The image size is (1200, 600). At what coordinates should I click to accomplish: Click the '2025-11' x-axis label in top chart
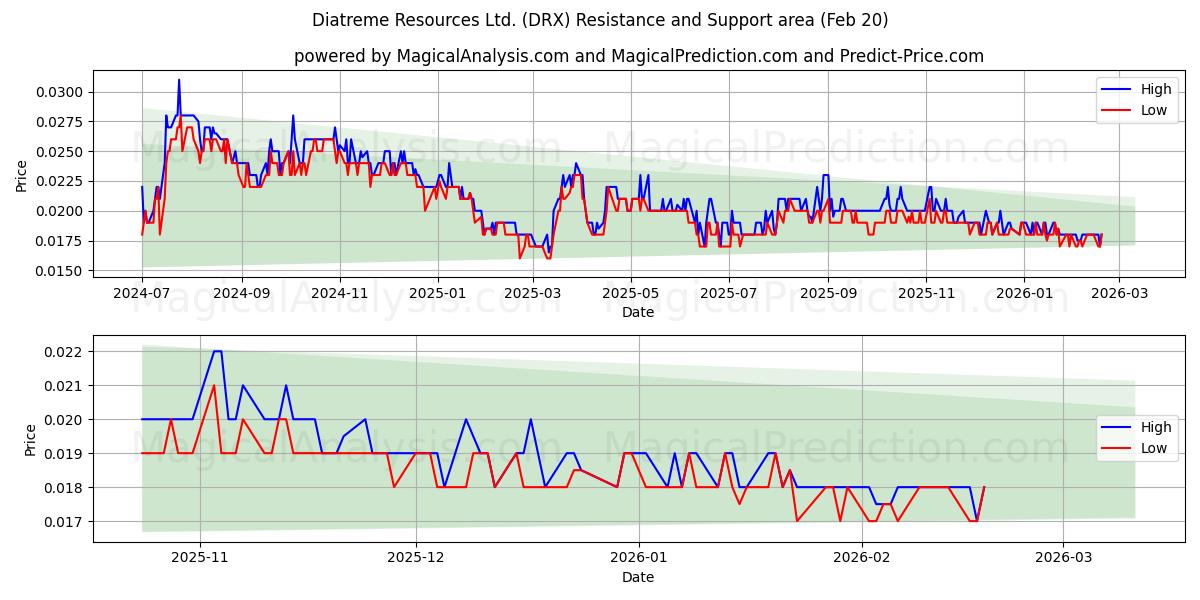(x=926, y=293)
